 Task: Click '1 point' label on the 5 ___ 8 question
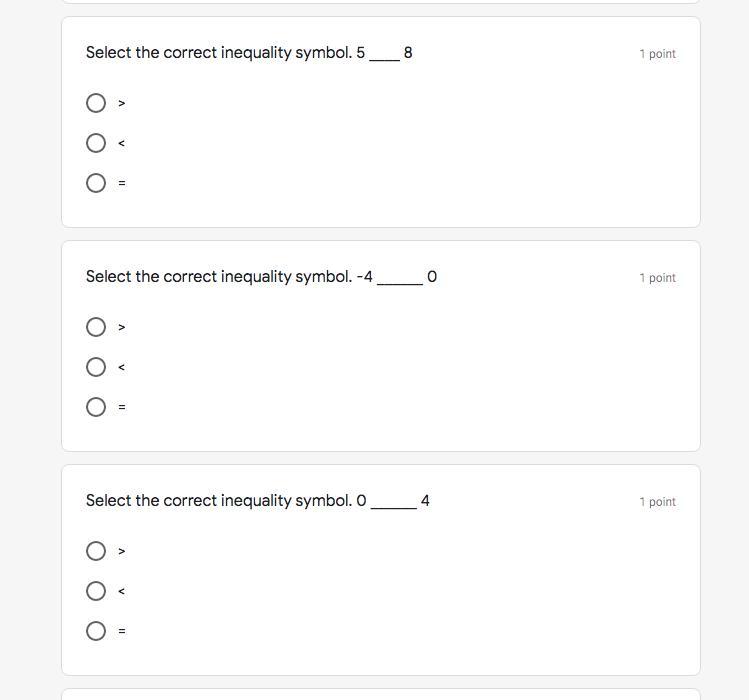(657, 54)
